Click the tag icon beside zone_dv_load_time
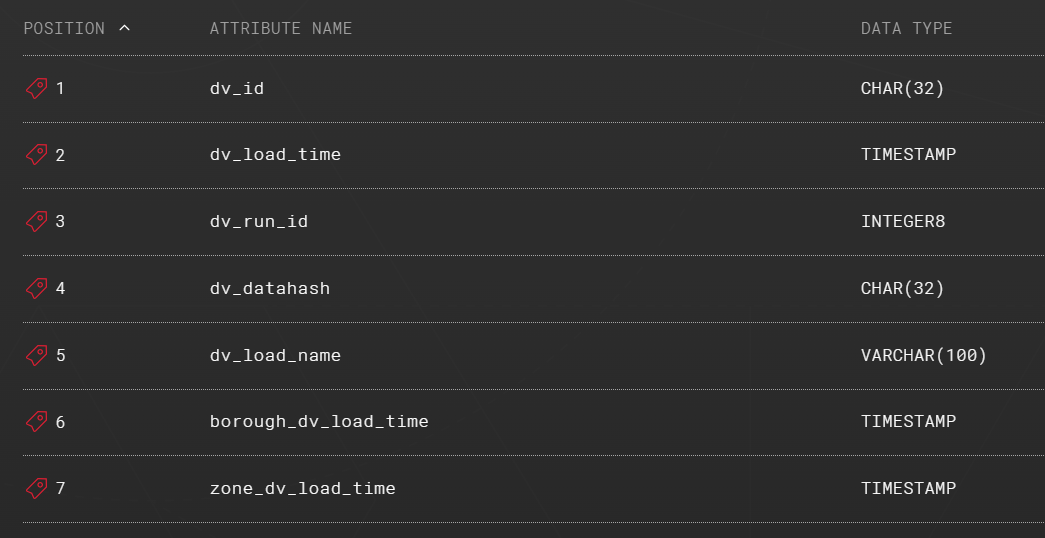Viewport: 1045px width, 538px height. tap(36, 488)
